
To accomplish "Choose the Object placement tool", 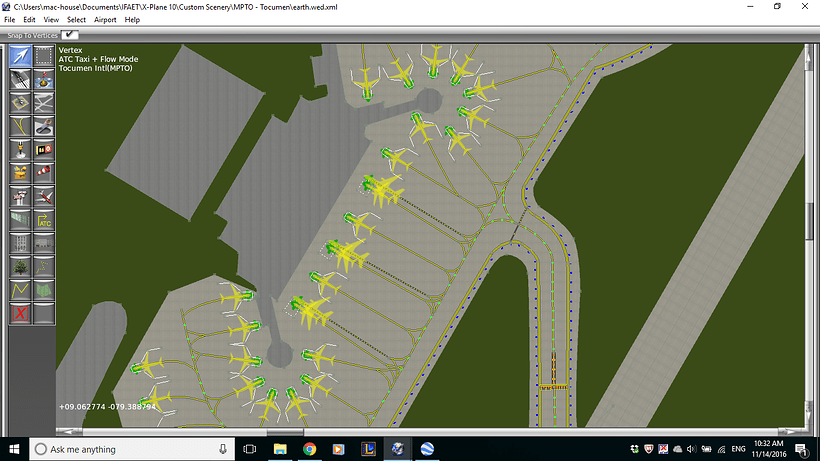I will tap(44, 244).
